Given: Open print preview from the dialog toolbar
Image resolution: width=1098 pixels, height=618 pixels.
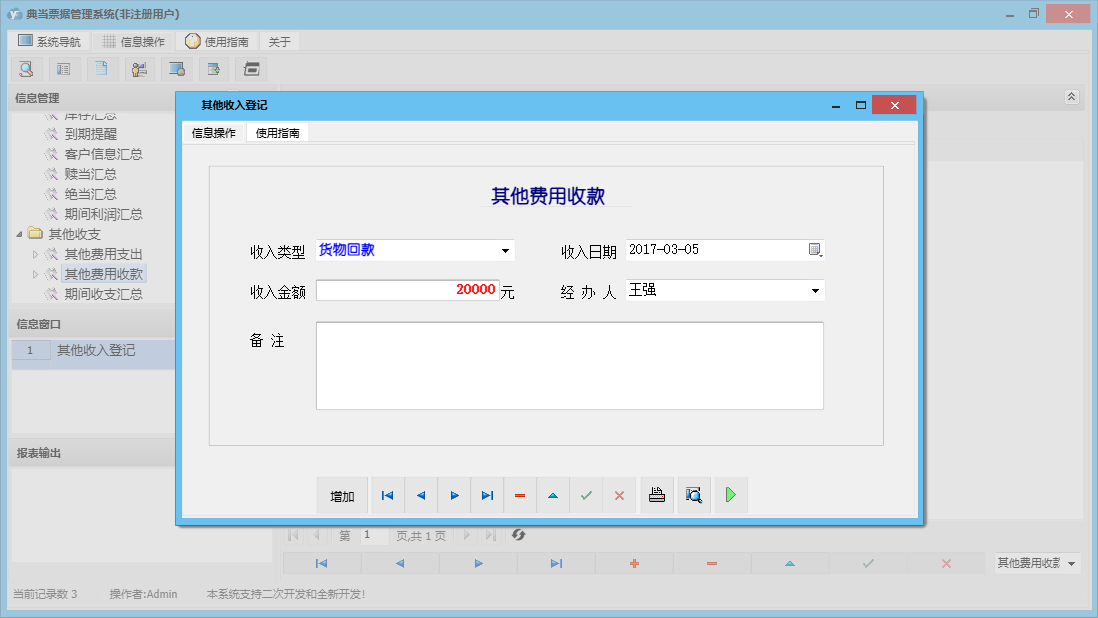Looking at the screenshot, I should 693,494.
